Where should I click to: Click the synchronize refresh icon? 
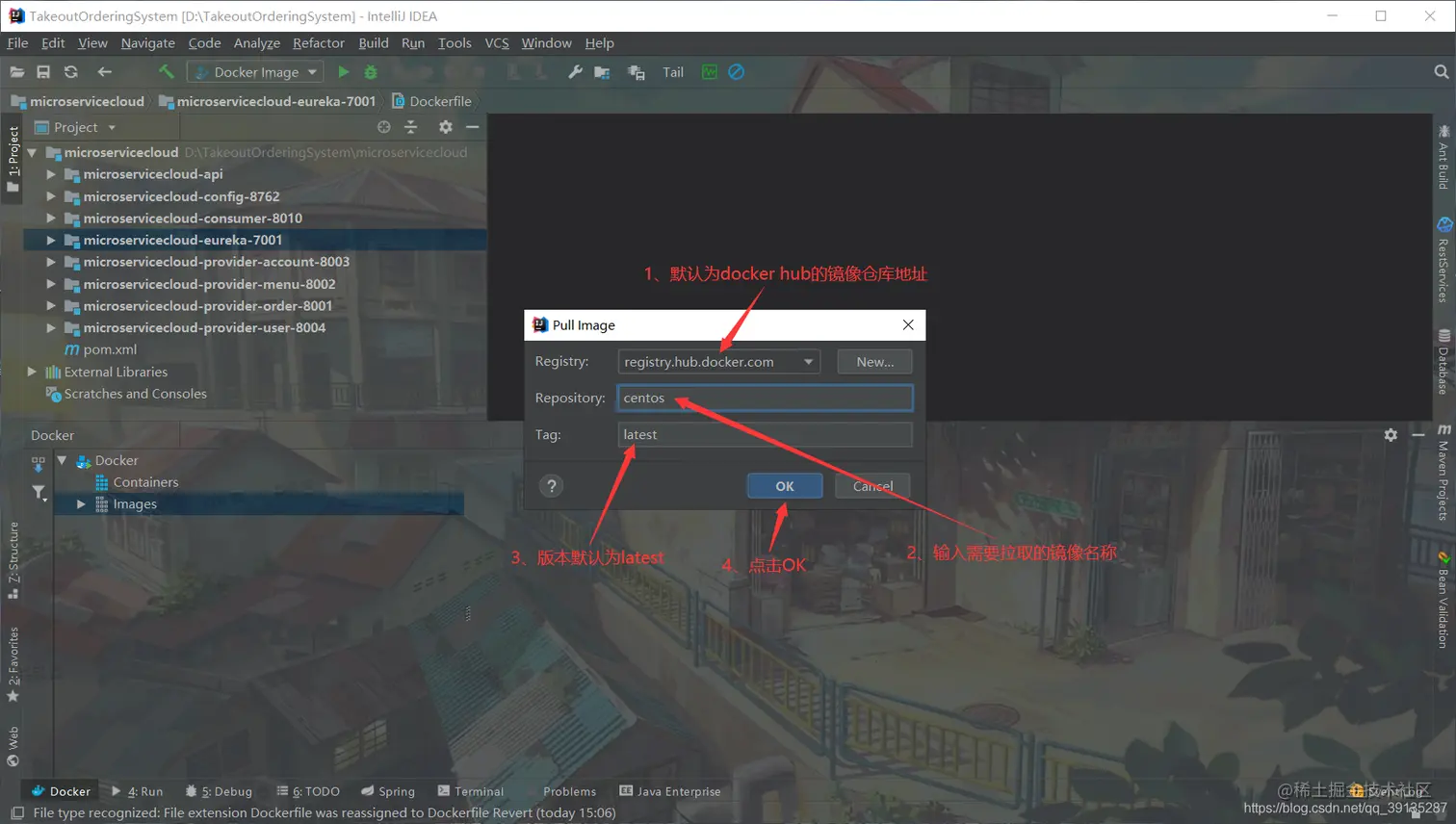70,72
